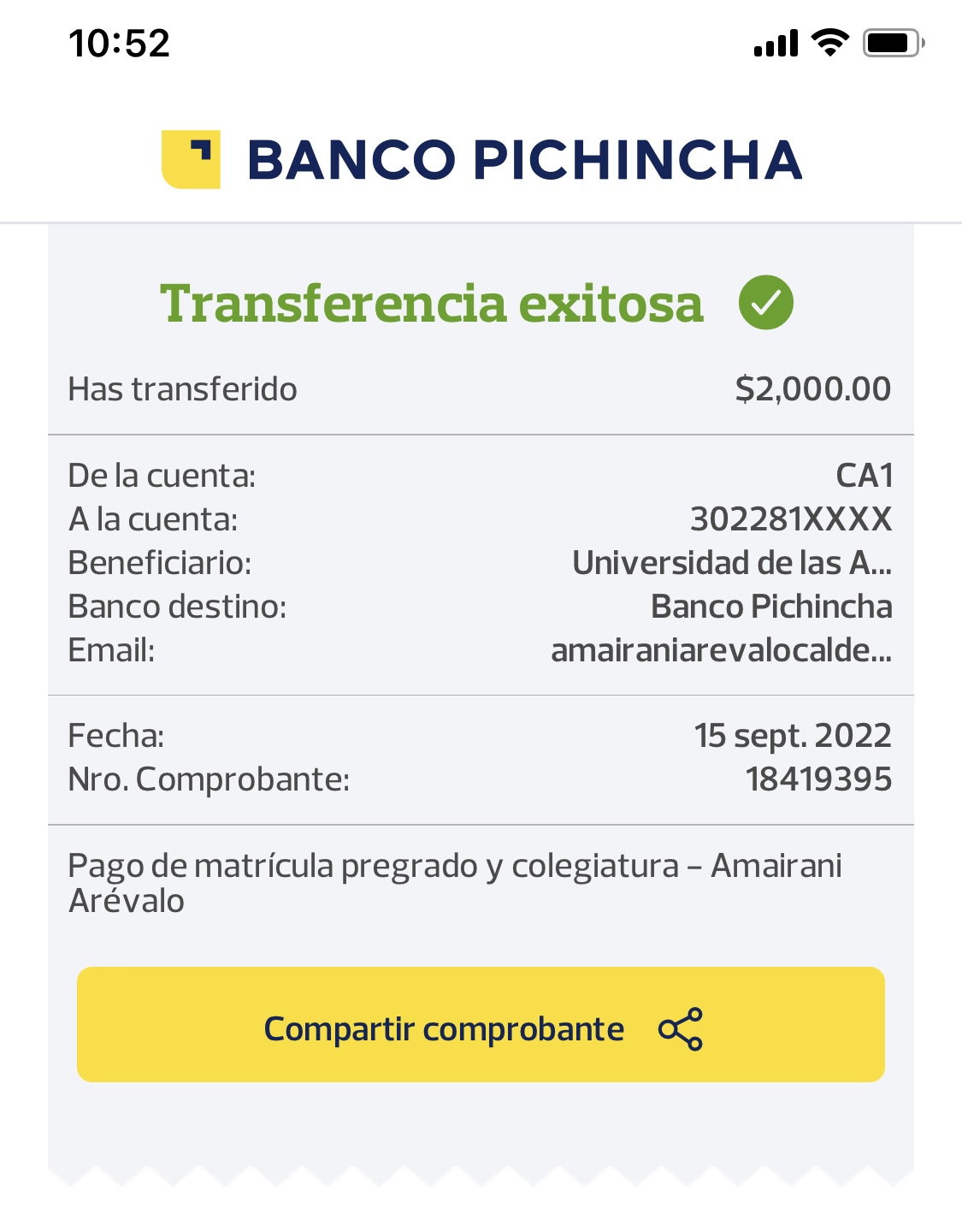Tap receipt number 18419395
This screenshot has width=962, height=1232.
[x=818, y=779]
